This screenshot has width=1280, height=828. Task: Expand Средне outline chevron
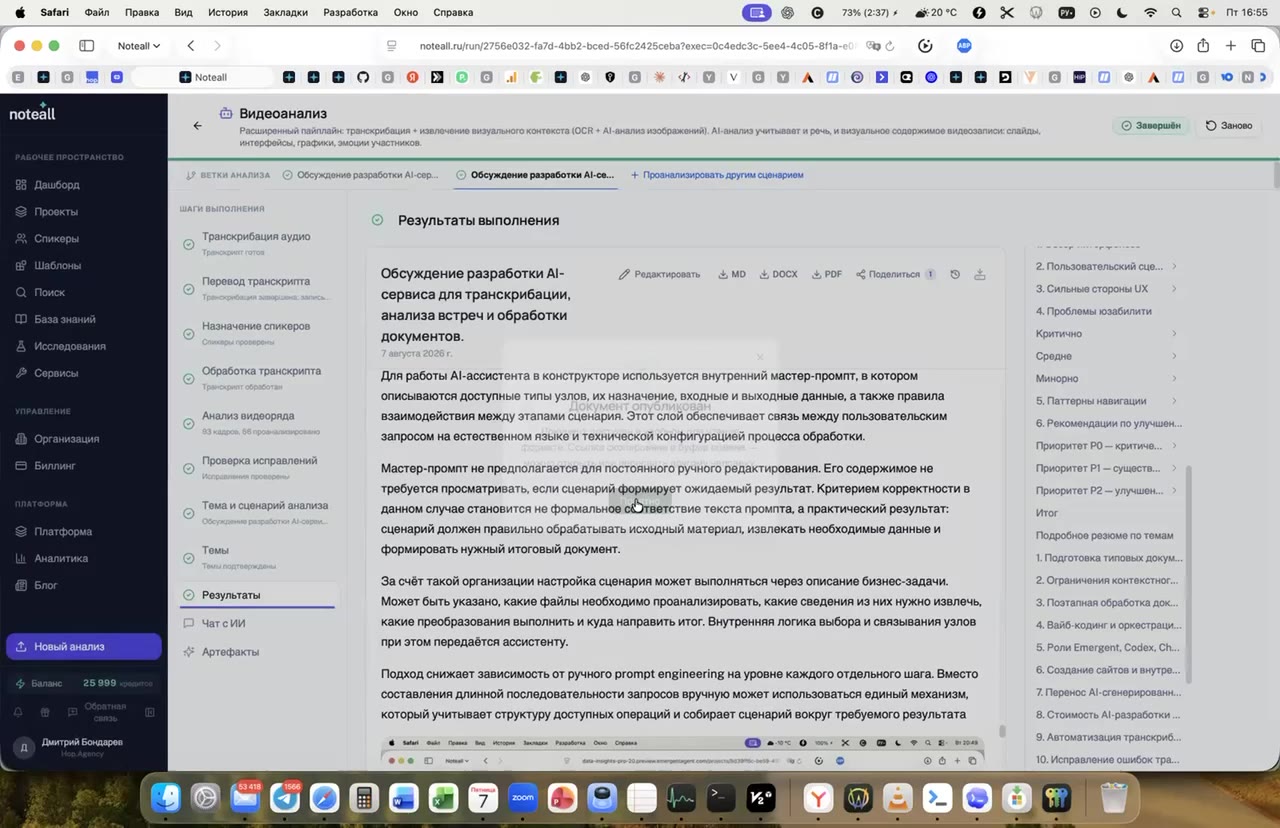[x=1174, y=356]
